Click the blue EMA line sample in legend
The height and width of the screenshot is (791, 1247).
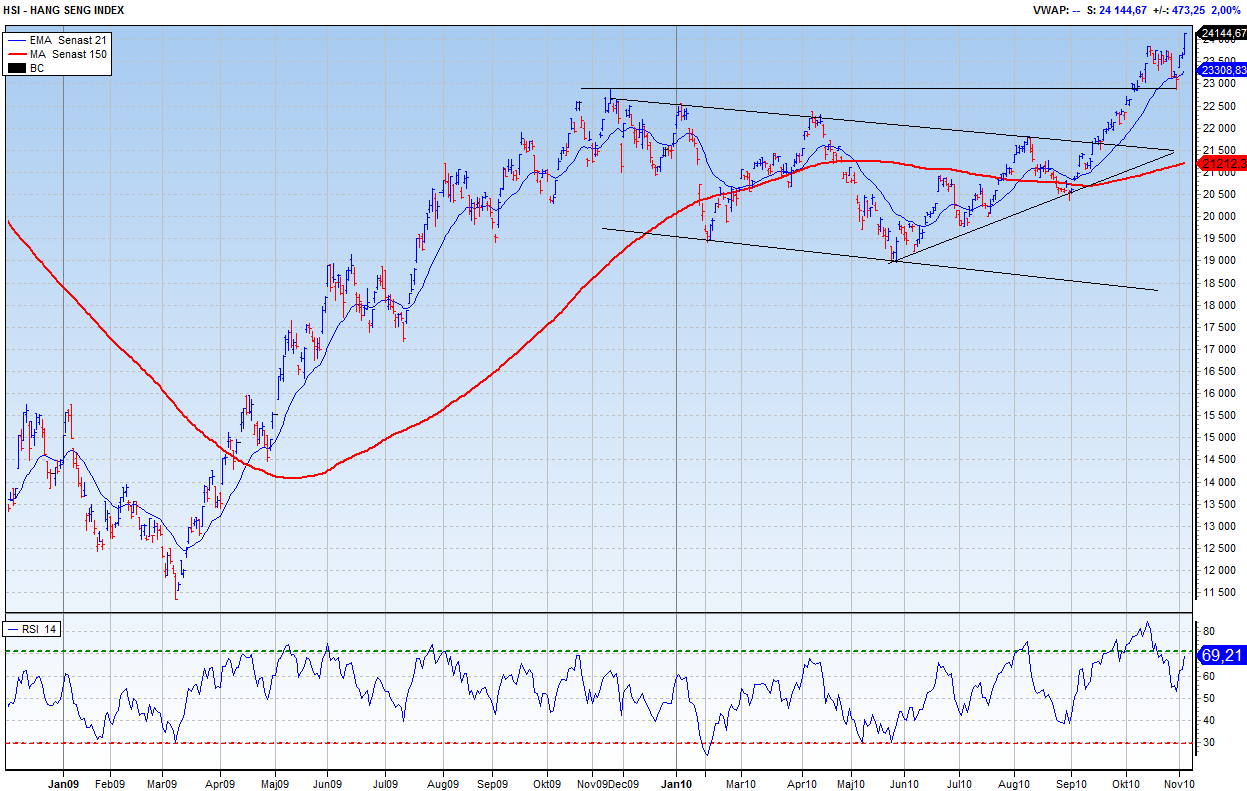click(17, 39)
